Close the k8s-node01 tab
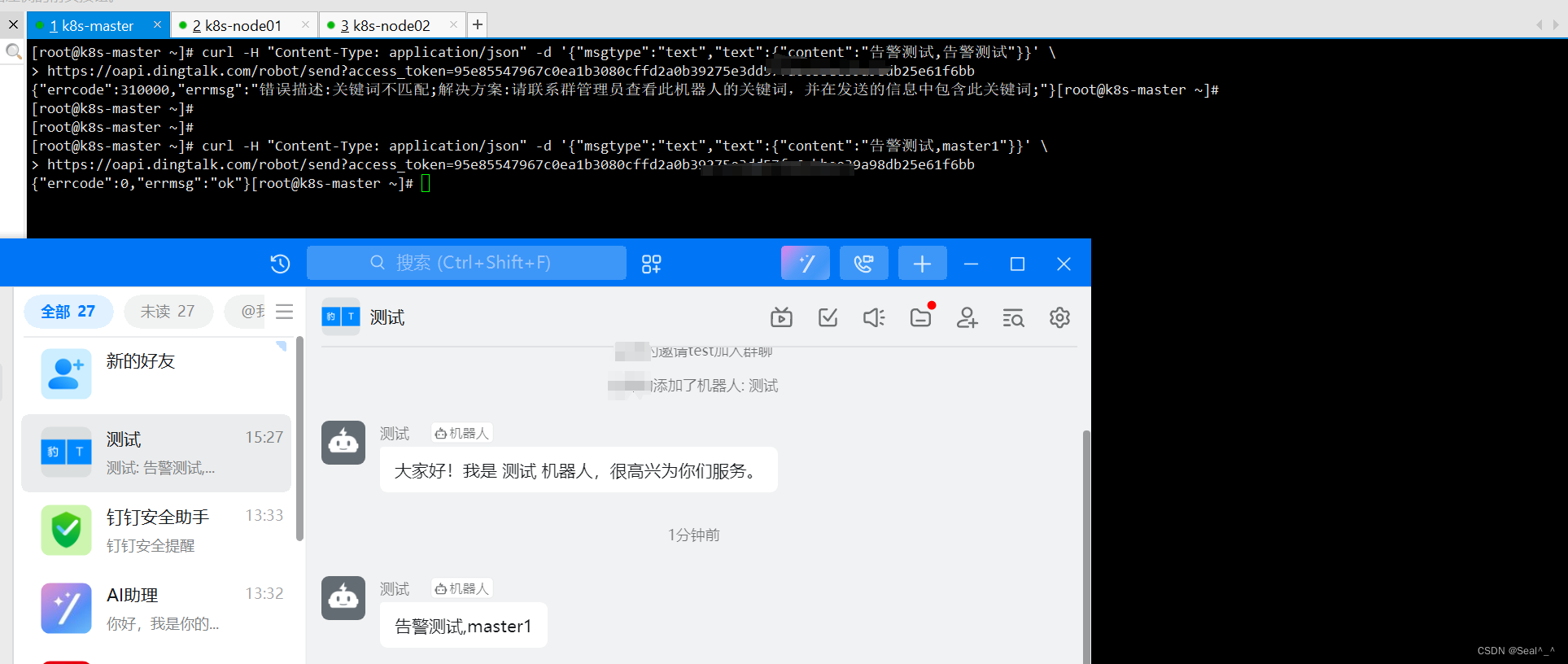Image resolution: width=1568 pixels, height=664 pixels. (305, 24)
